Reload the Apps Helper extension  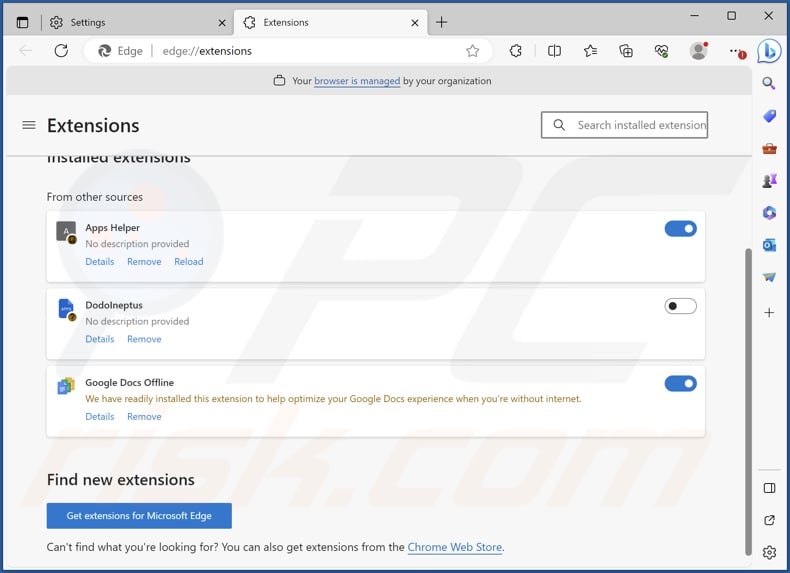pos(188,262)
